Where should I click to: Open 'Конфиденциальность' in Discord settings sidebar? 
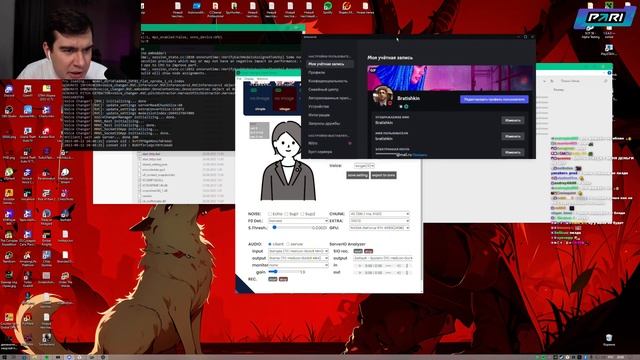328,81
